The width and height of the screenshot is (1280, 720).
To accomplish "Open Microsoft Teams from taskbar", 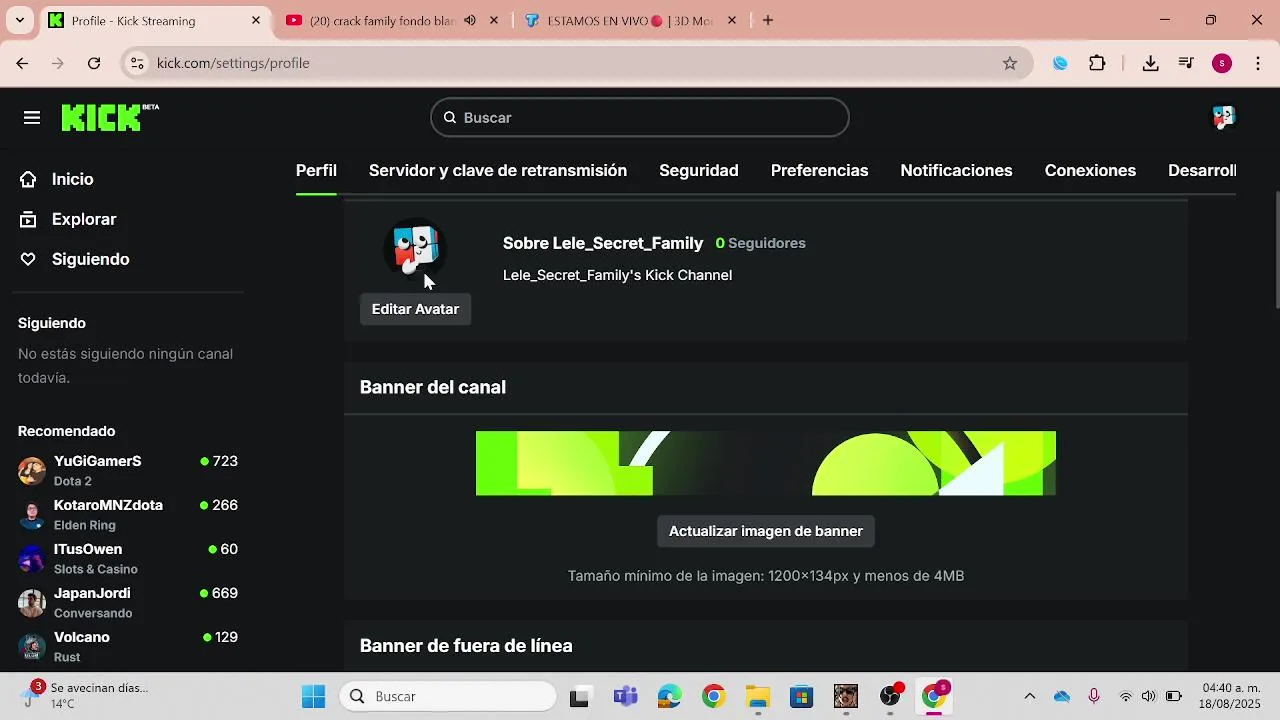I will 626,696.
